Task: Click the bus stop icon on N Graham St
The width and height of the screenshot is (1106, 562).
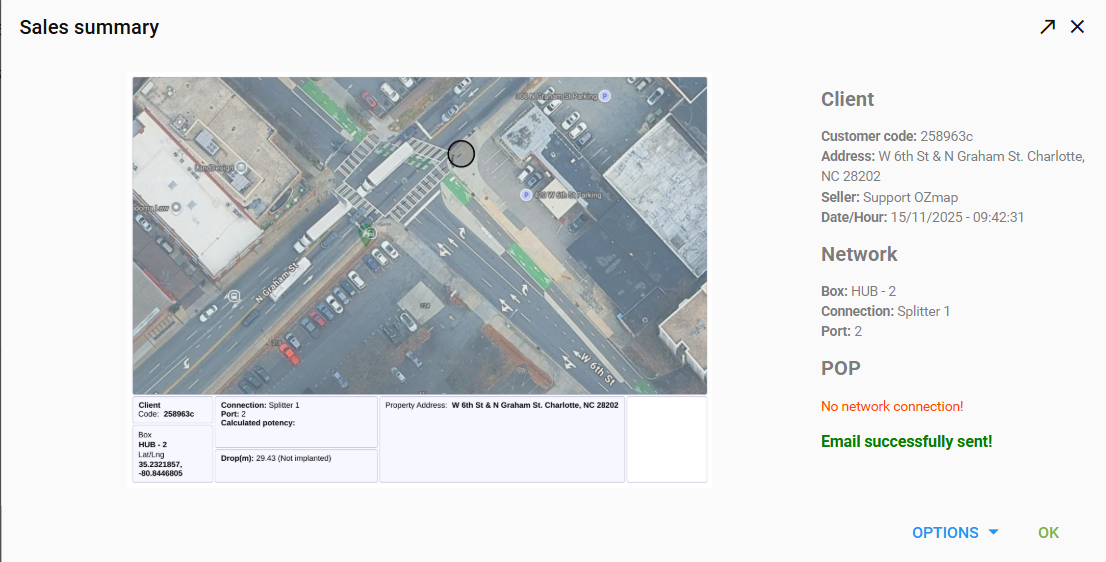Action: pyautogui.click(x=233, y=296)
